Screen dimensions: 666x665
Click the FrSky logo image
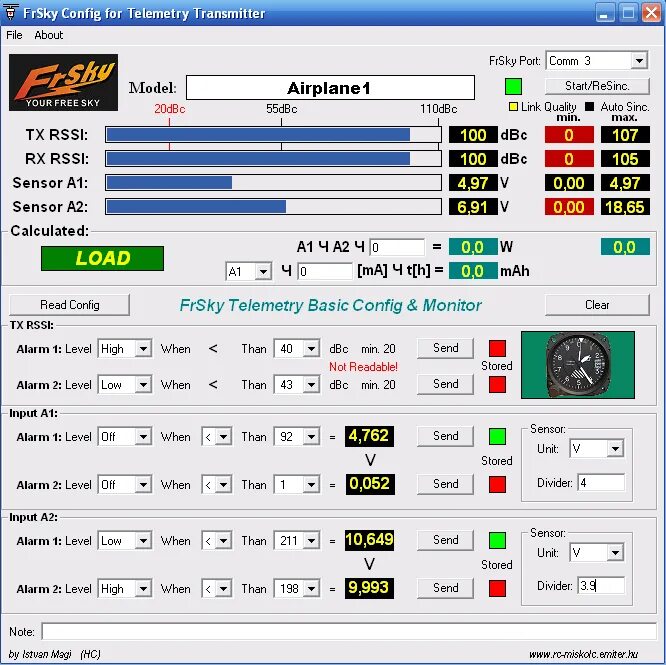click(x=63, y=82)
